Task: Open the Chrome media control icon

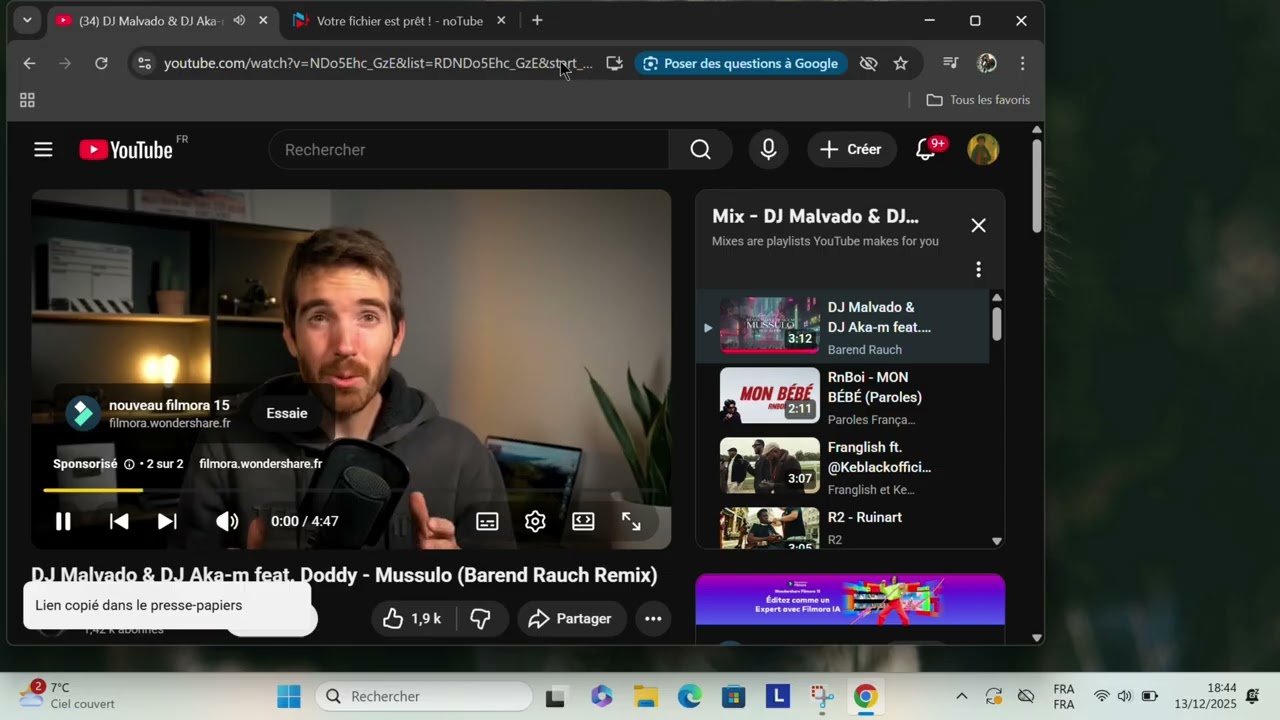Action: (x=950, y=63)
